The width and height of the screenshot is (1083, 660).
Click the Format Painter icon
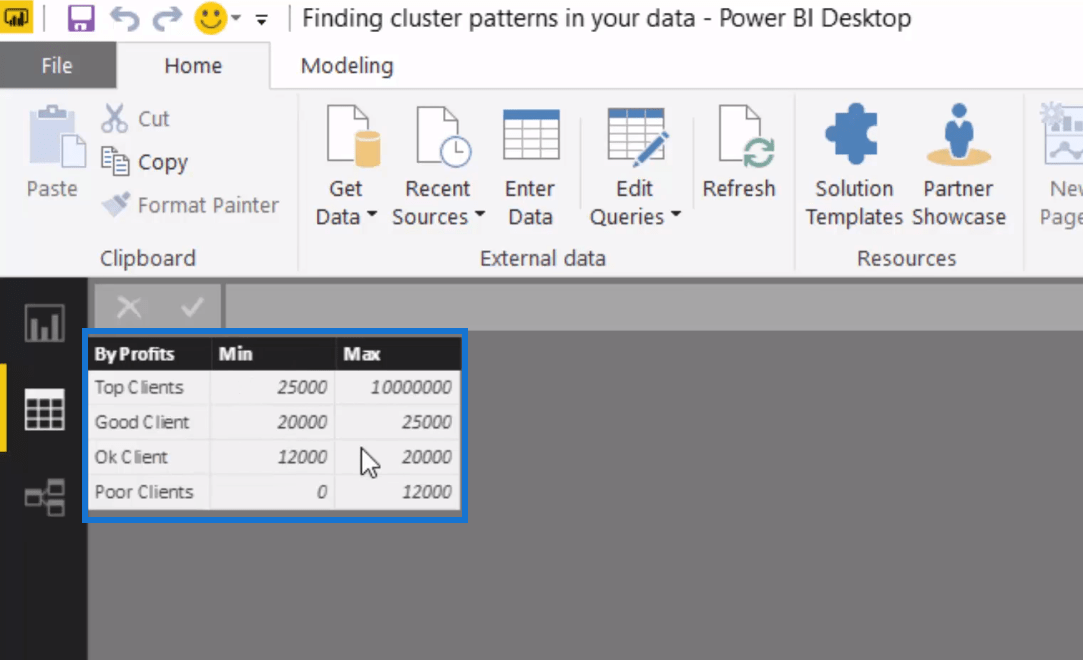[115, 204]
